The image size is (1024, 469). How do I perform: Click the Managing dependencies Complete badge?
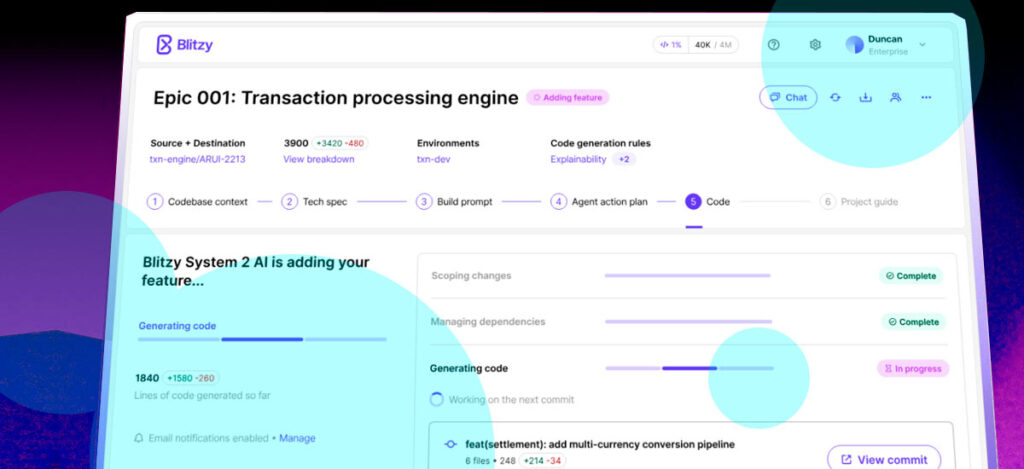913,322
